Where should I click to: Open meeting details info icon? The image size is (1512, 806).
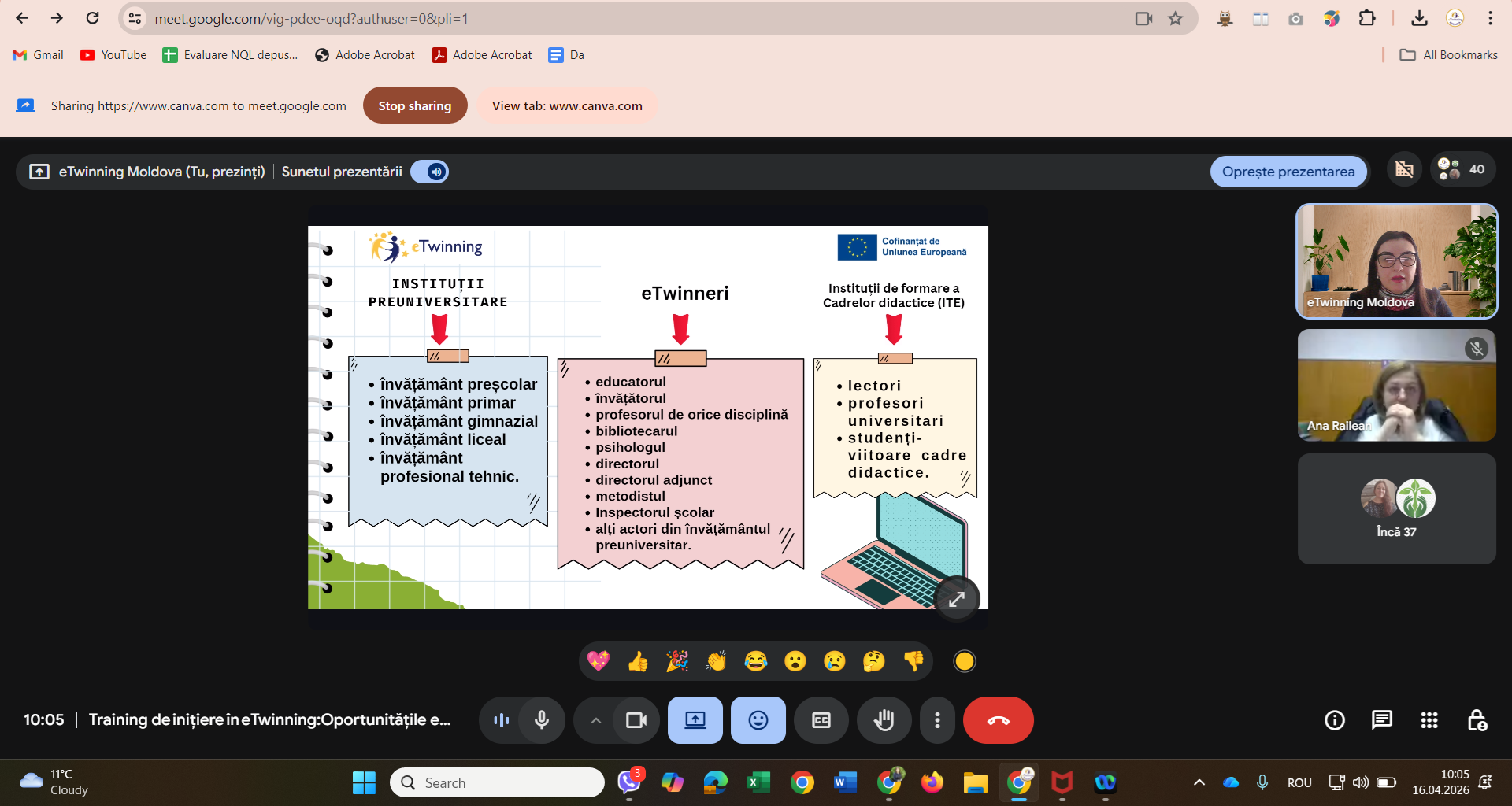(x=1334, y=720)
